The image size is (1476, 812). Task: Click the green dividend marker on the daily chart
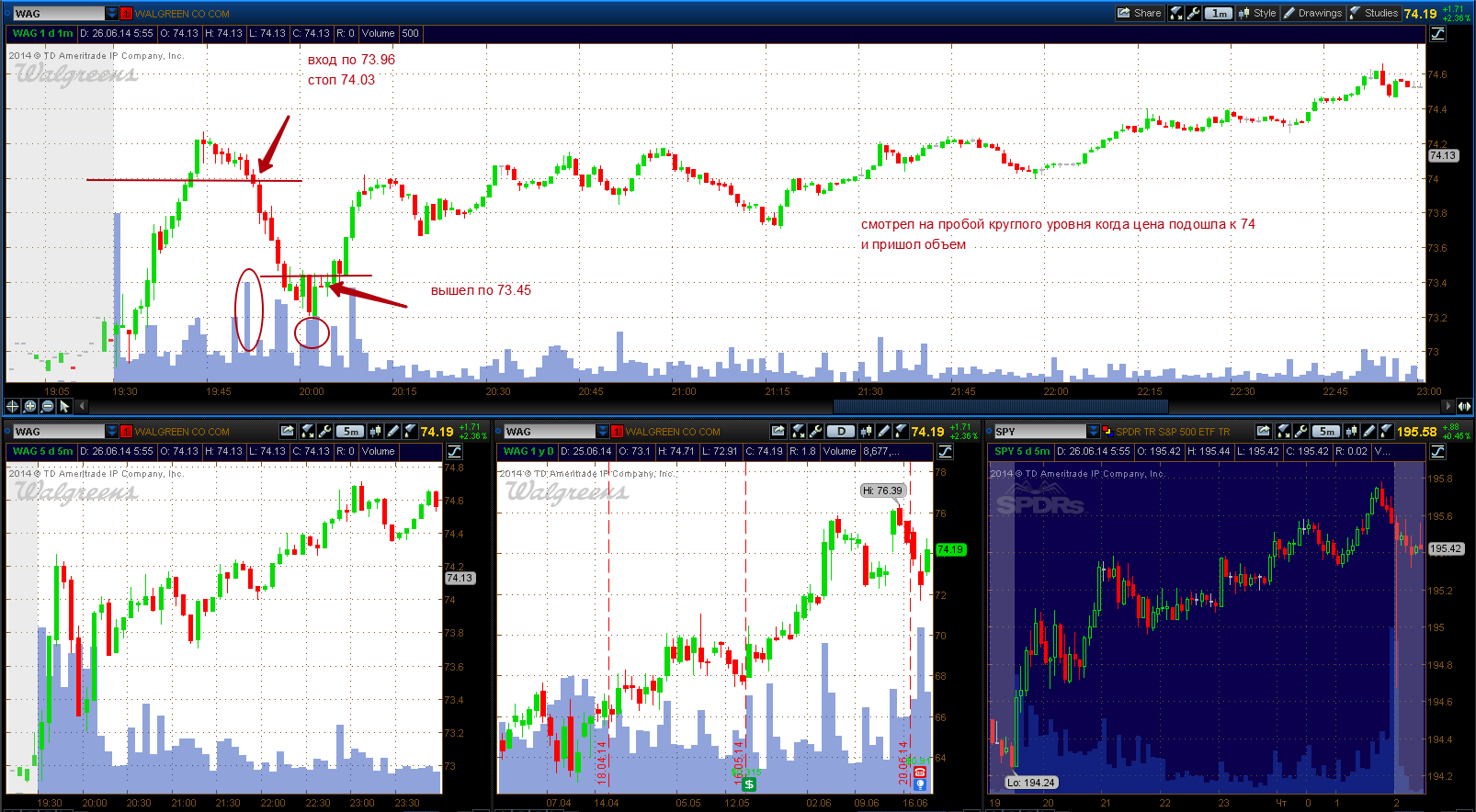(x=749, y=784)
